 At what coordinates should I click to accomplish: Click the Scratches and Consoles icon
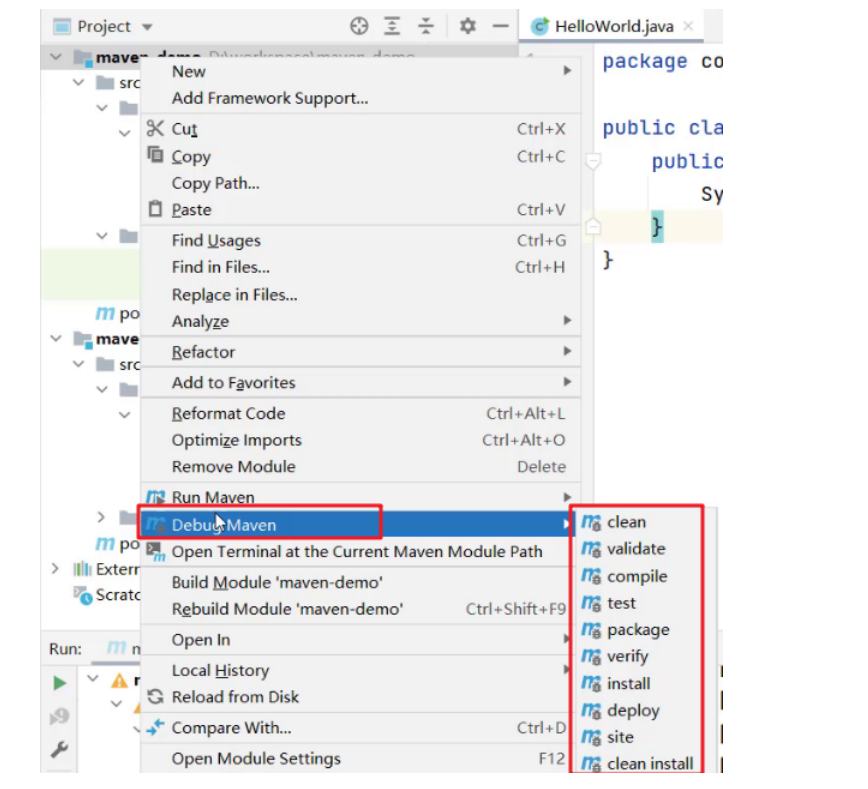tap(83, 595)
